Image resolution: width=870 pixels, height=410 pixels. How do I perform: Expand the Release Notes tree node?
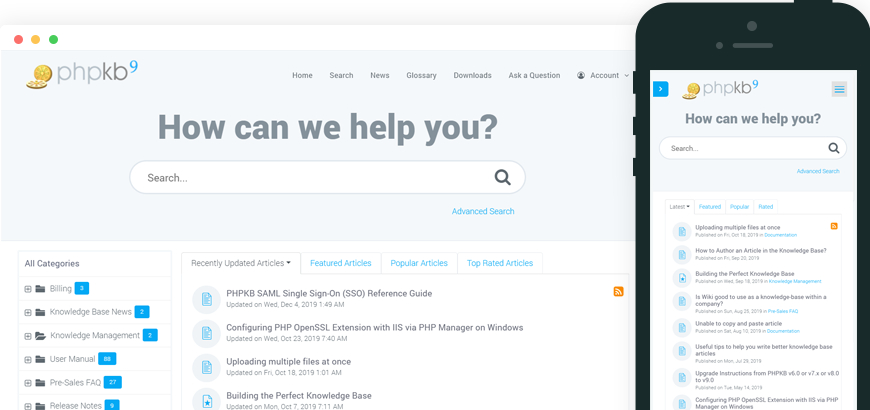pyautogui.click(x=28, y=406)
